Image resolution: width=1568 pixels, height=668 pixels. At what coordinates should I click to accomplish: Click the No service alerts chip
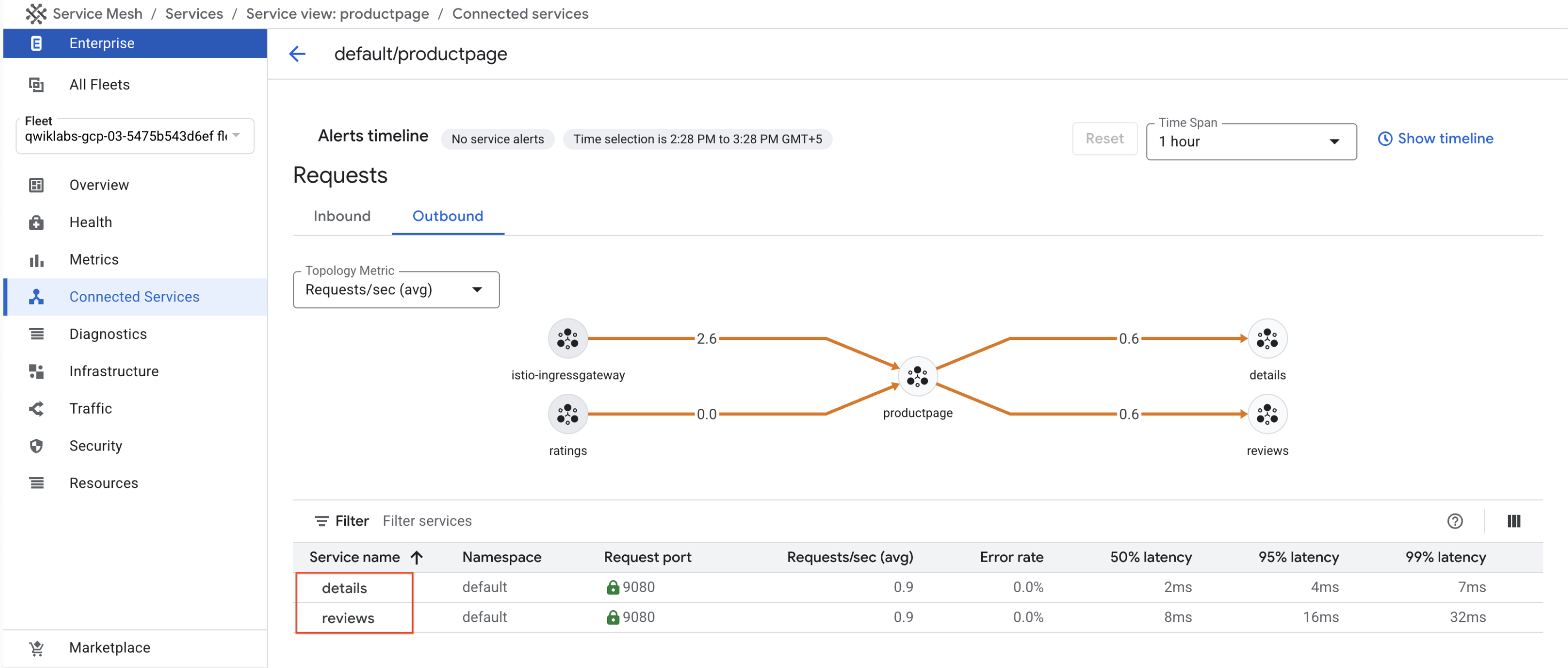coord(498,139)
